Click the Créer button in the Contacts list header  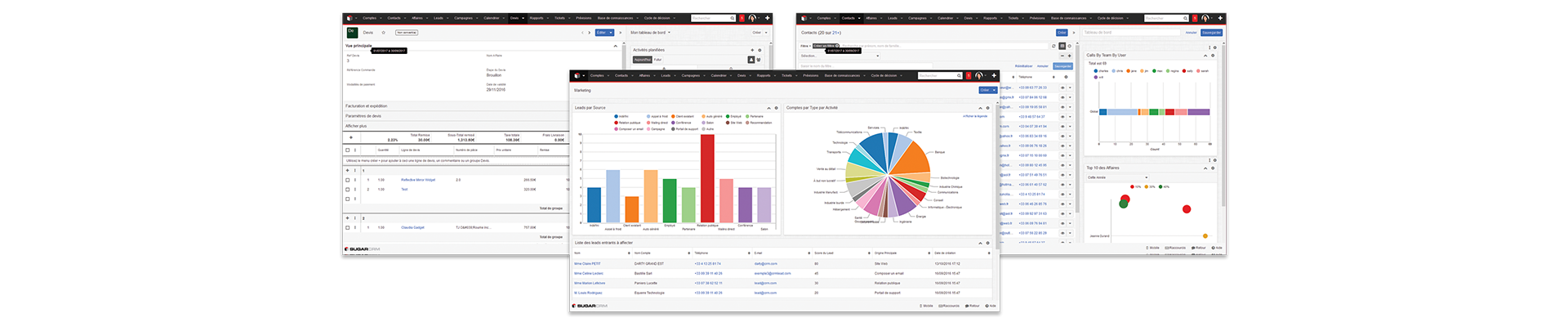[1062, 33]
